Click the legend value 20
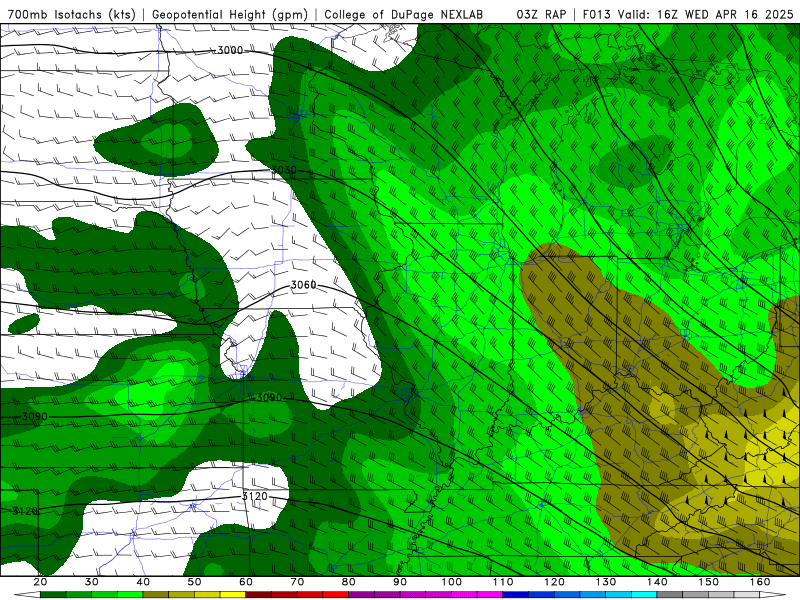 click(x=40, y=582)
